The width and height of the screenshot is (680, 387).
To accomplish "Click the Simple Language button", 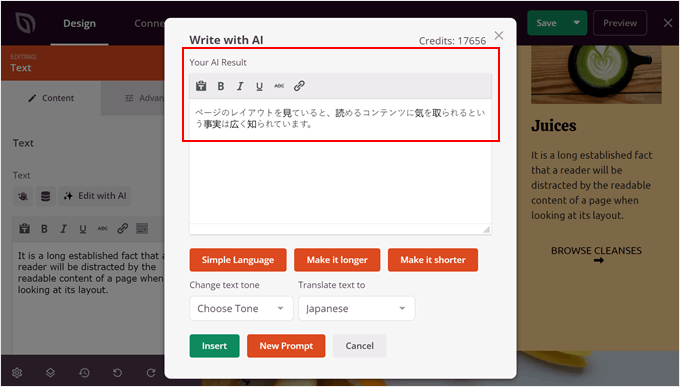I will pos(238,260).
